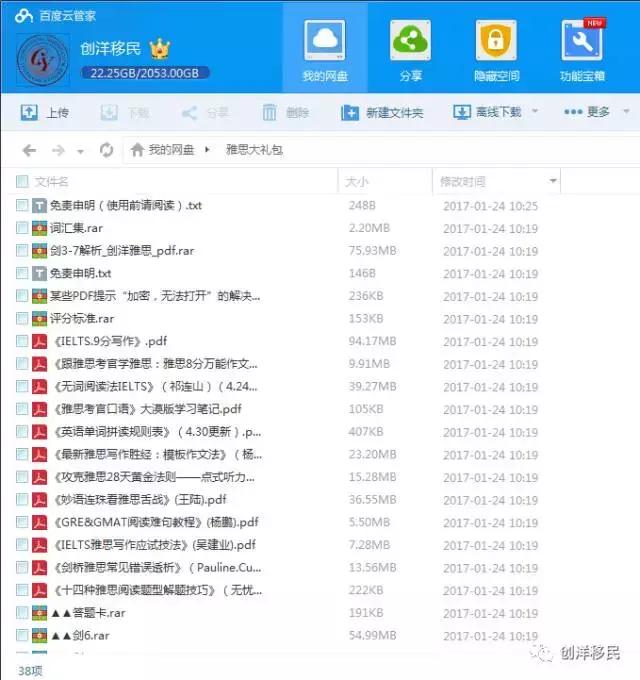
Task: Select the file name ▲▲答题卡.rar
Action: 88,613
